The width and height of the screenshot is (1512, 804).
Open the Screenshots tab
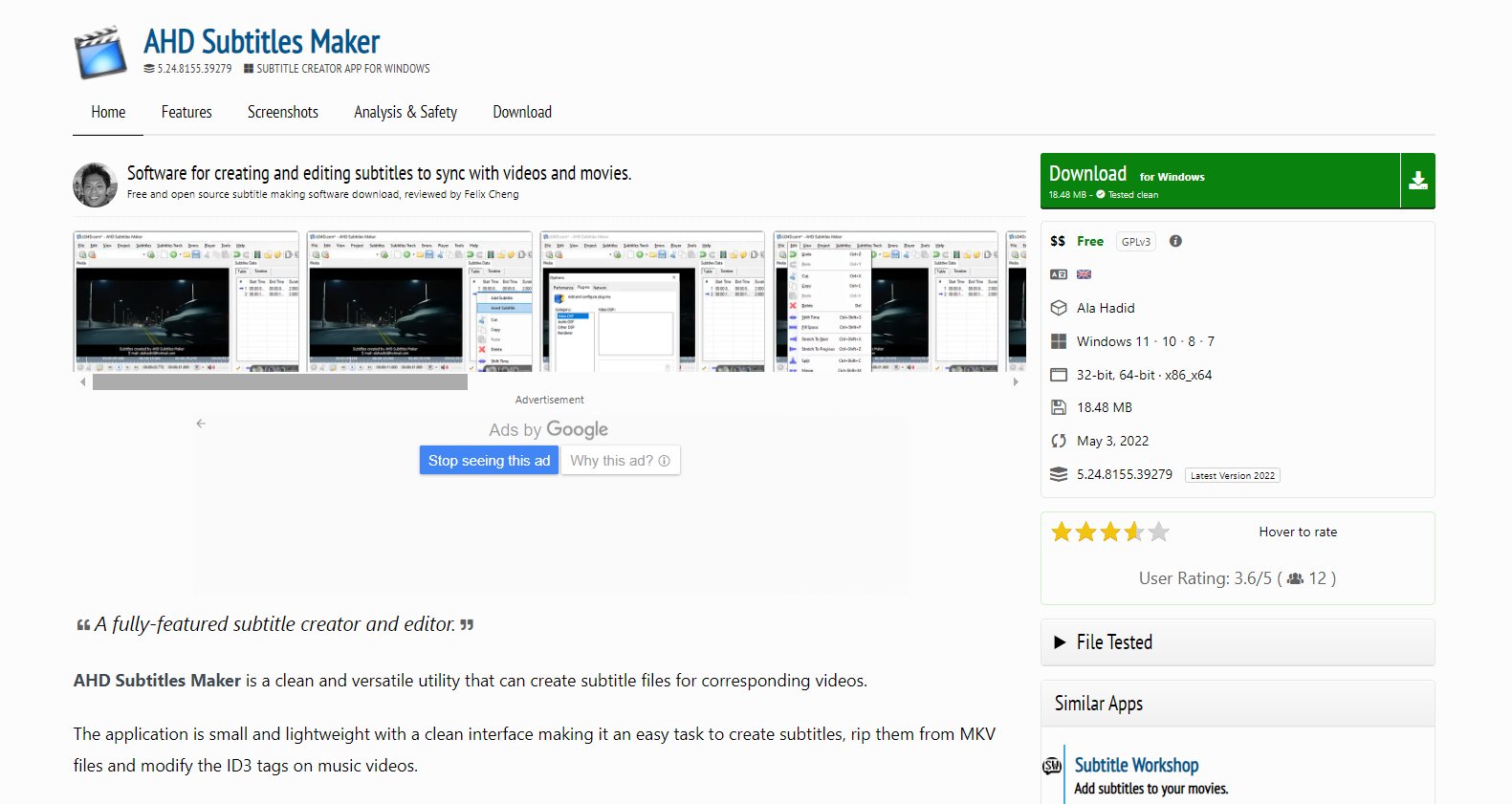coord(283,112)
